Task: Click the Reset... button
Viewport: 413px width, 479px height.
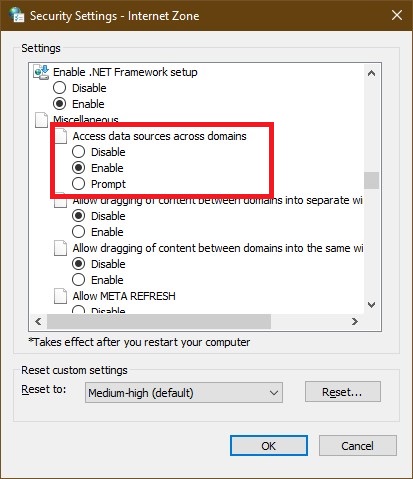Action: pos(343,392)
